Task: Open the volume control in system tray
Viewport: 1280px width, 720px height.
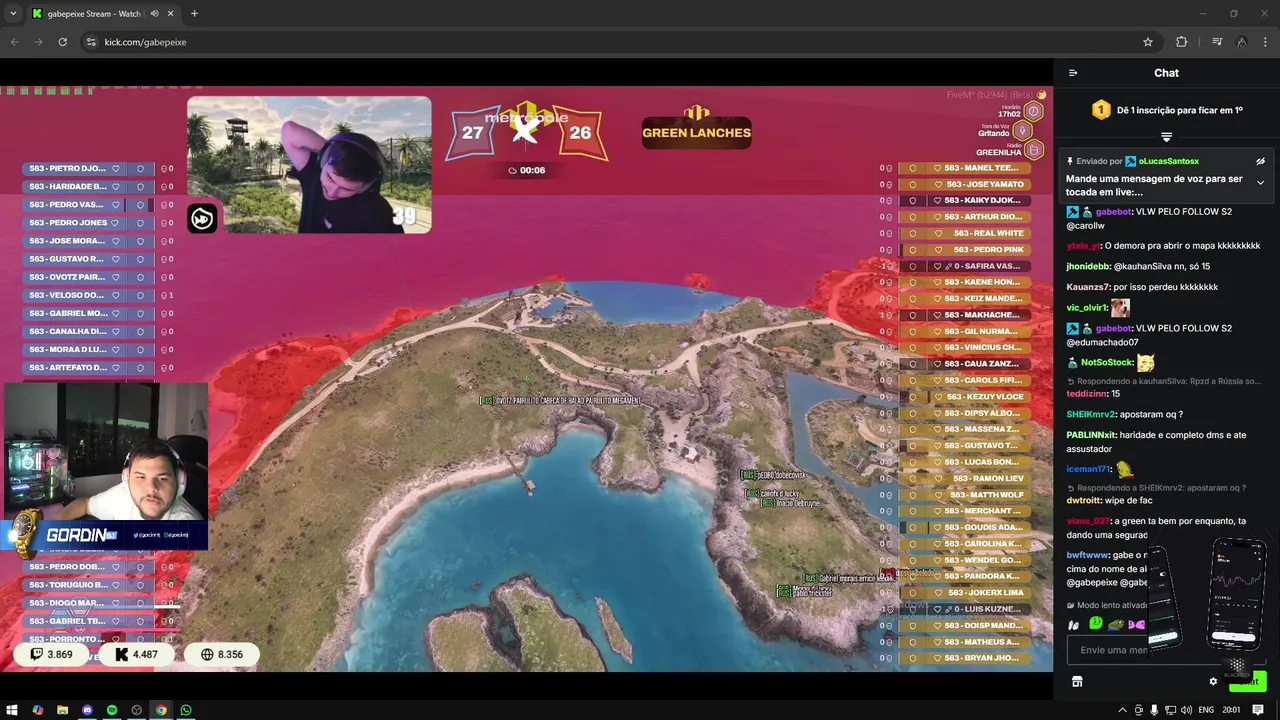Action: pos(1185,710)
